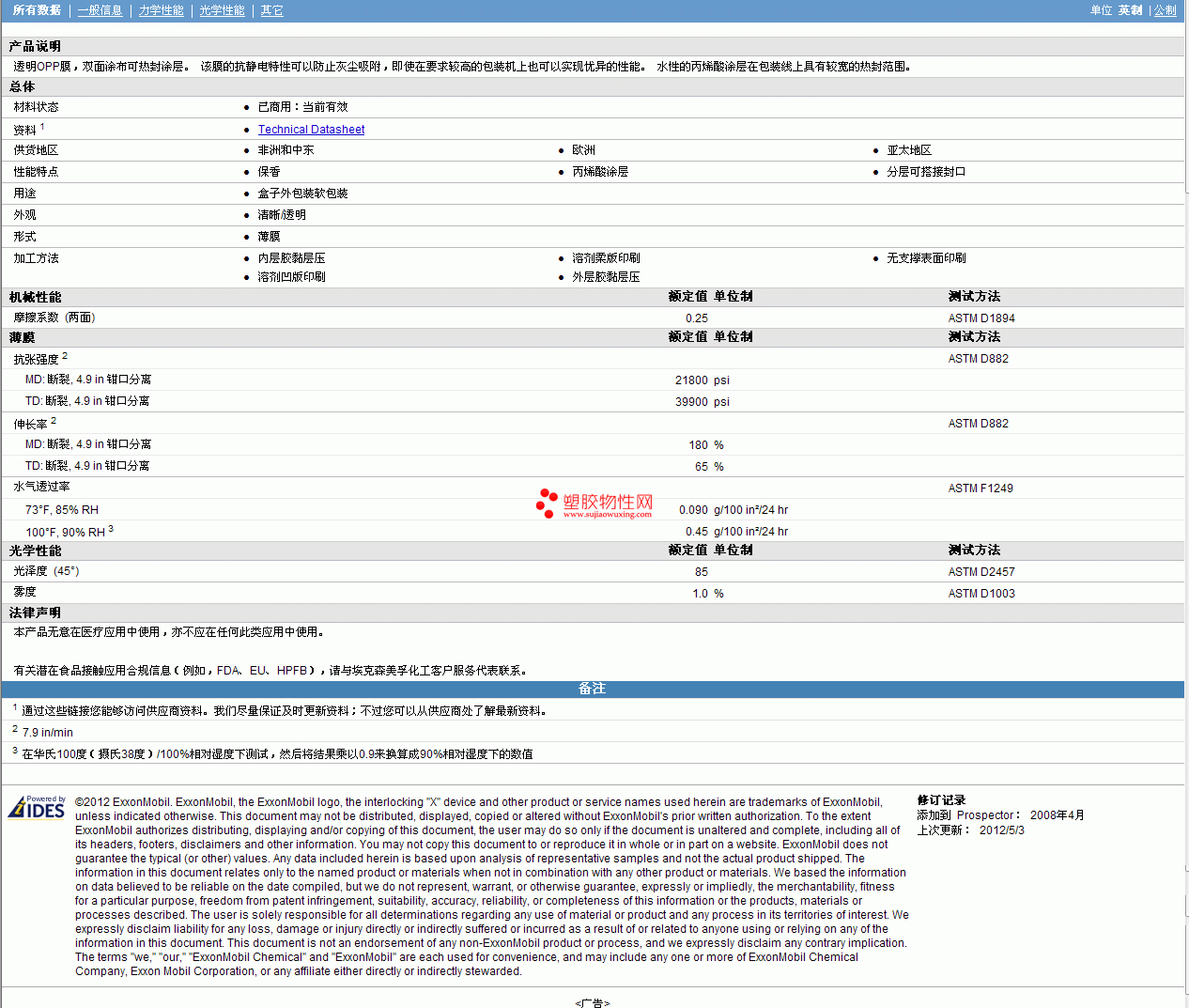Click the 水气透过率 row label
This screenshot has height=1008, width=1189.
point(41,487)
